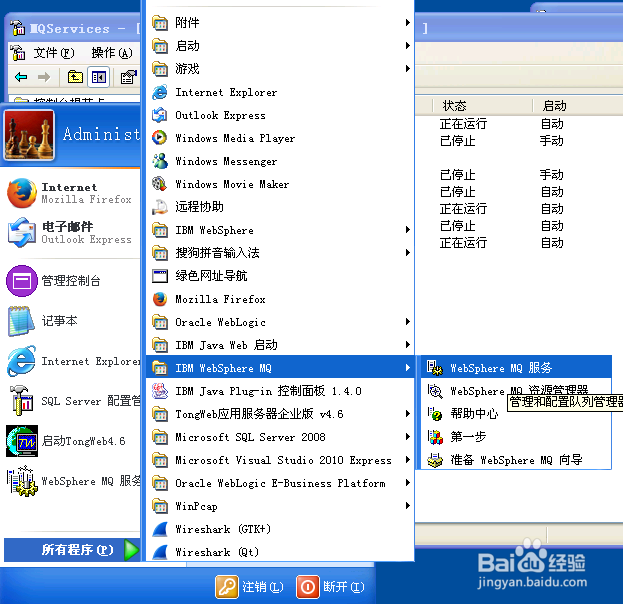Click properties icon in MQServices toolbar

coord(128,77)
